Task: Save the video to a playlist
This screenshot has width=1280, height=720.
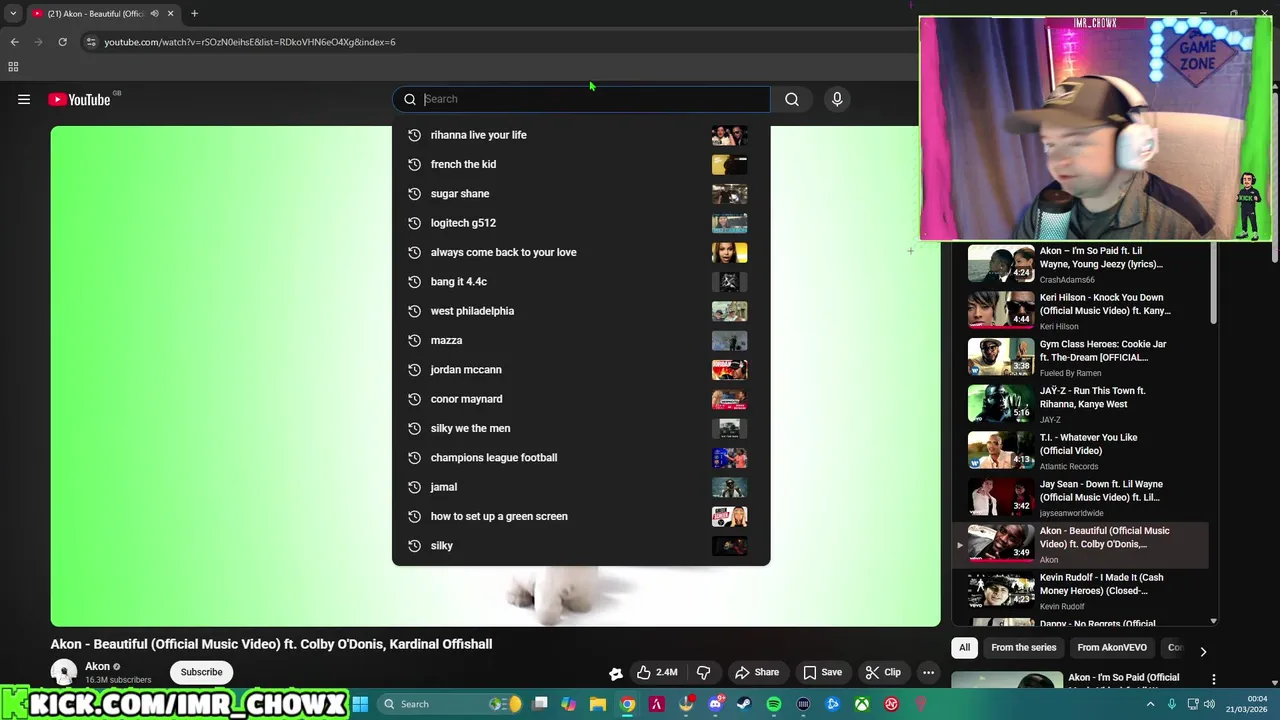Action: click(822, 672)
